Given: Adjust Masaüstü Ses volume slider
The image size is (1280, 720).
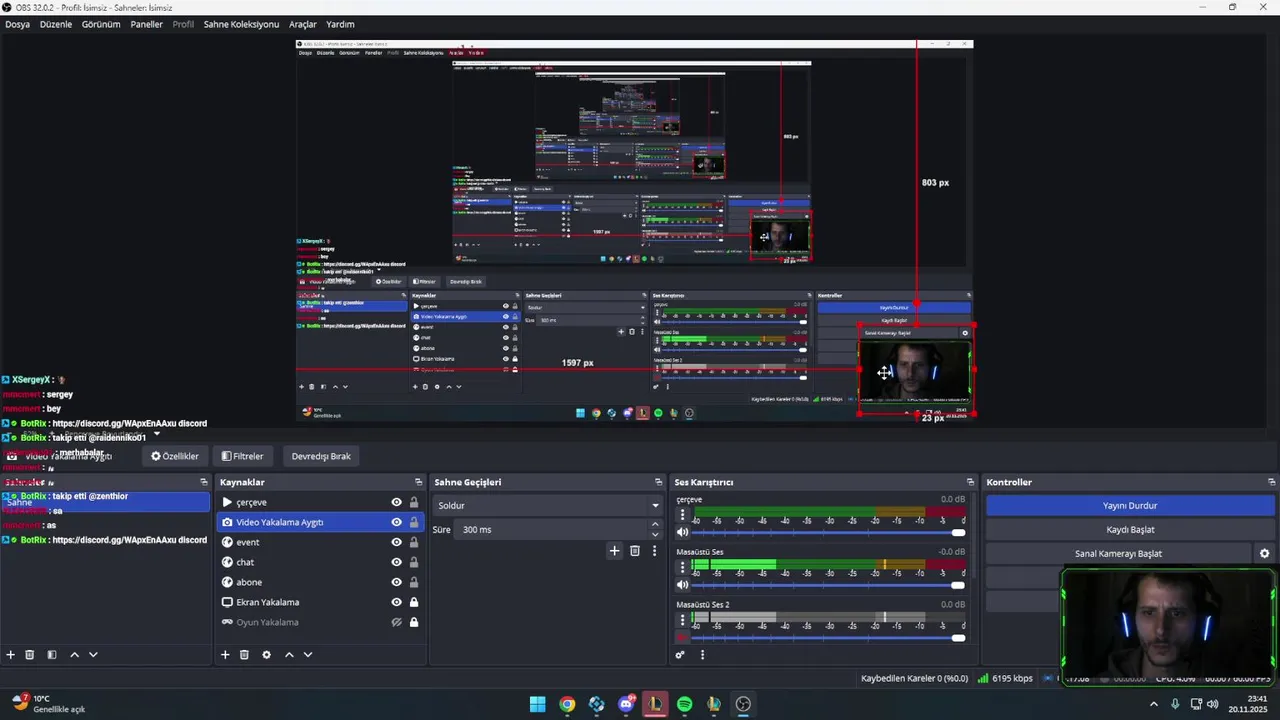Looking at the screenshot, I should tap(829, 585).
